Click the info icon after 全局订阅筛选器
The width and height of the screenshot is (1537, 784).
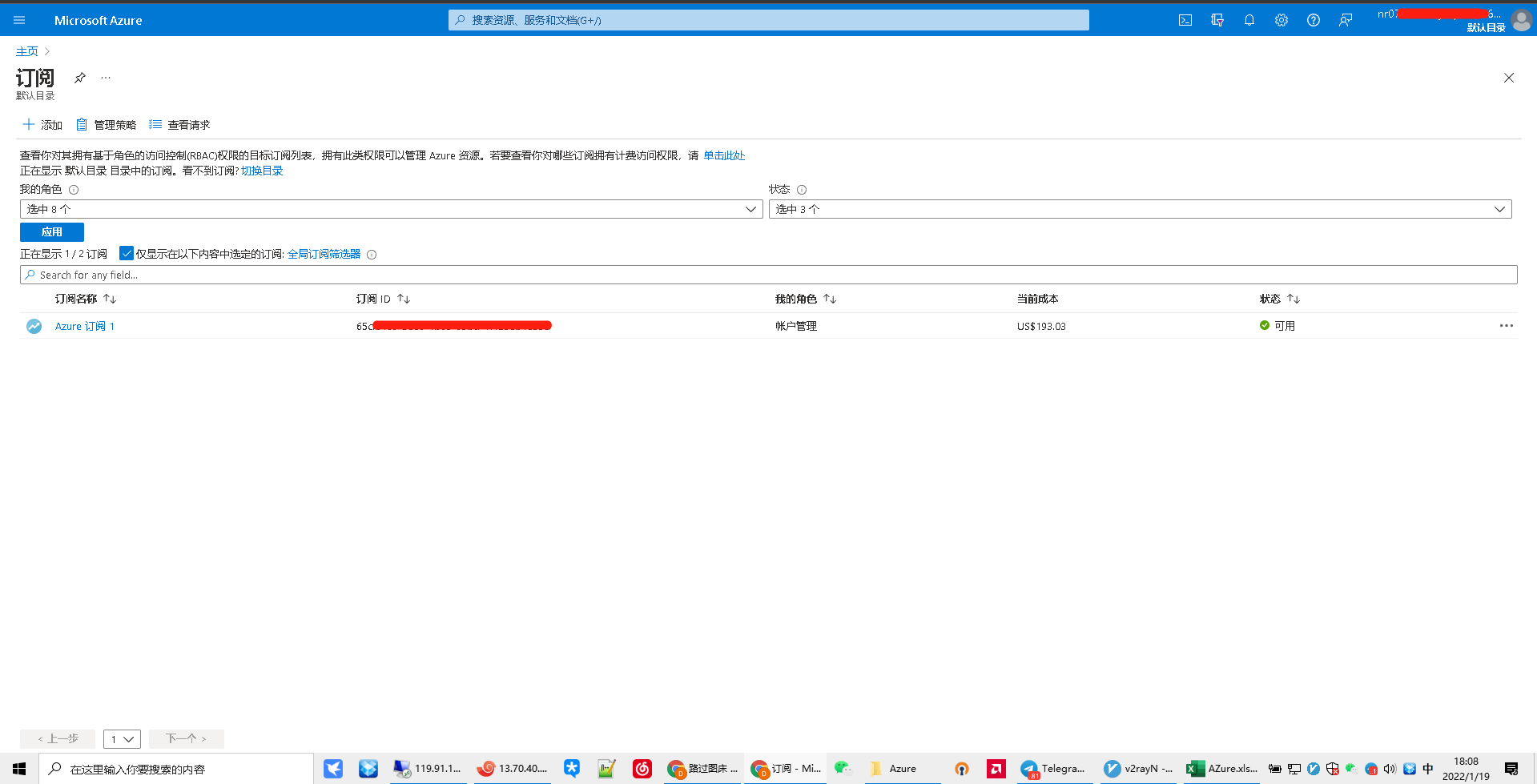click(x=372, y=255)
